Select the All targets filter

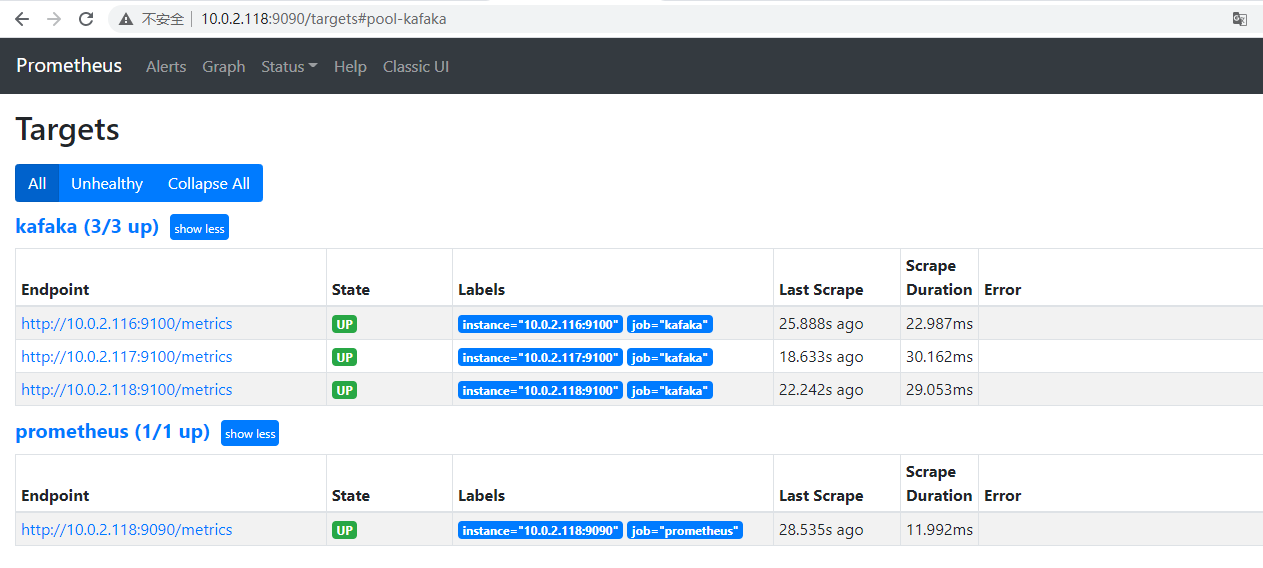tap(37, 183)
